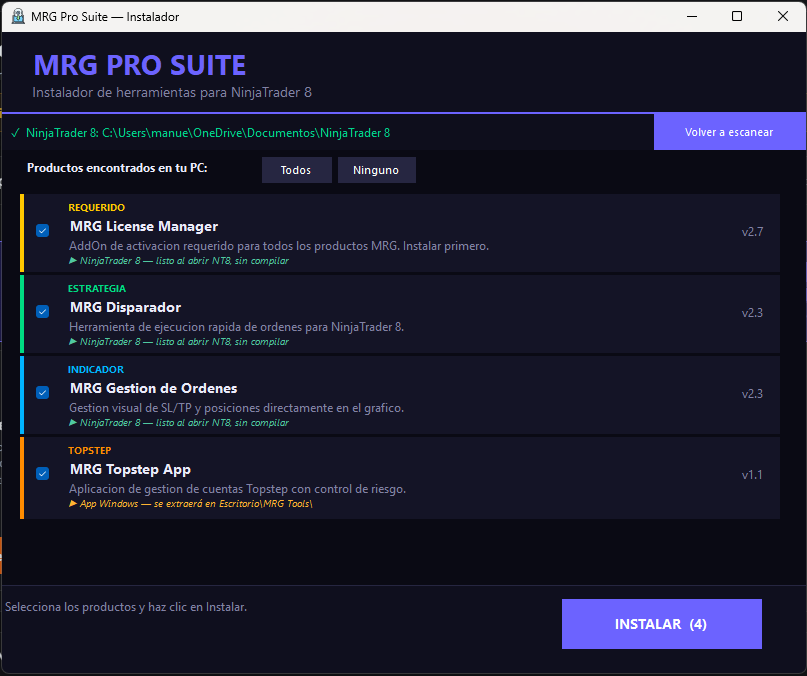
Task: Click version v2.3 on the Gestion de Ordenes row
Action: tap(752, 394)
